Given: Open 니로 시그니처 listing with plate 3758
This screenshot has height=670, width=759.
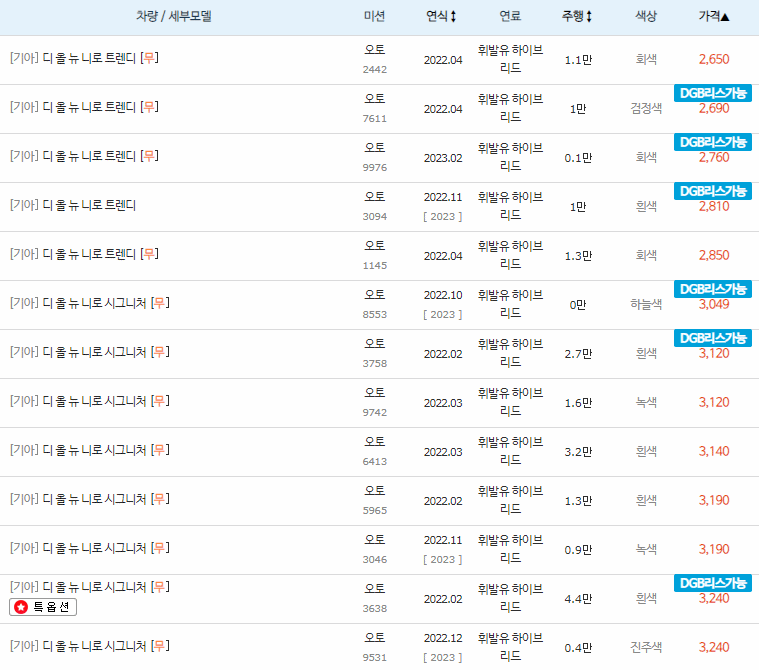Looking at the screenshot, I should click(90, 352).
